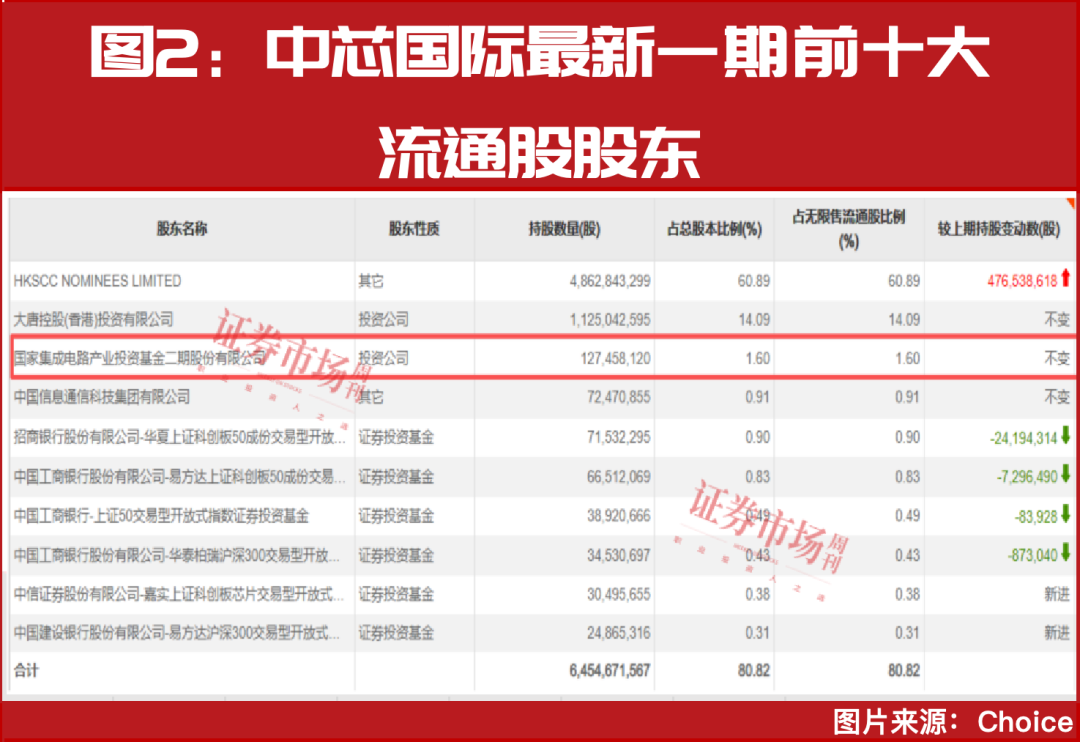Click the green down arrow beside -83,928
The image size is (1080, 742).
point(1066,513)
